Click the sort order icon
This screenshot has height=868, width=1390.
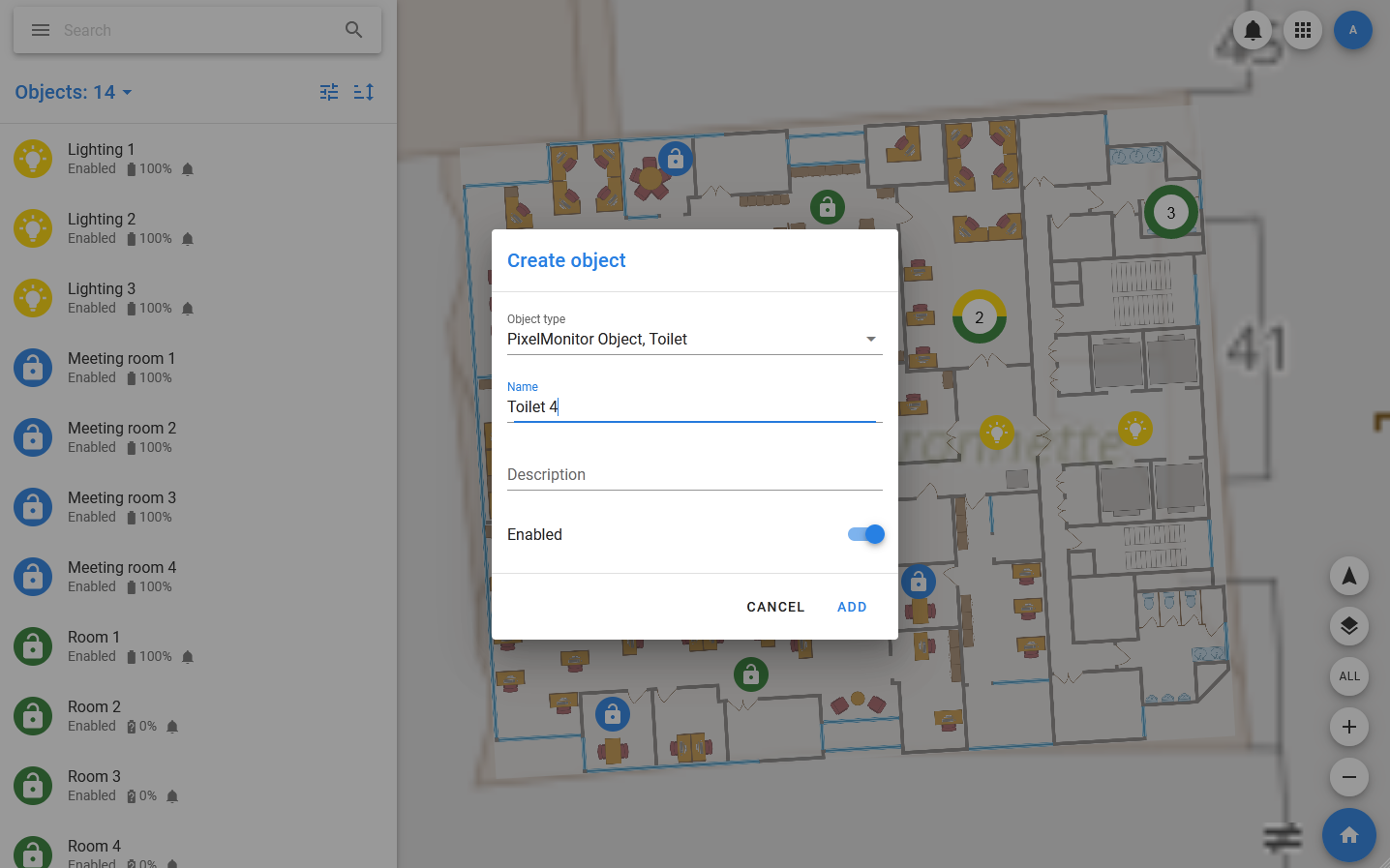(x=364, y=92)
